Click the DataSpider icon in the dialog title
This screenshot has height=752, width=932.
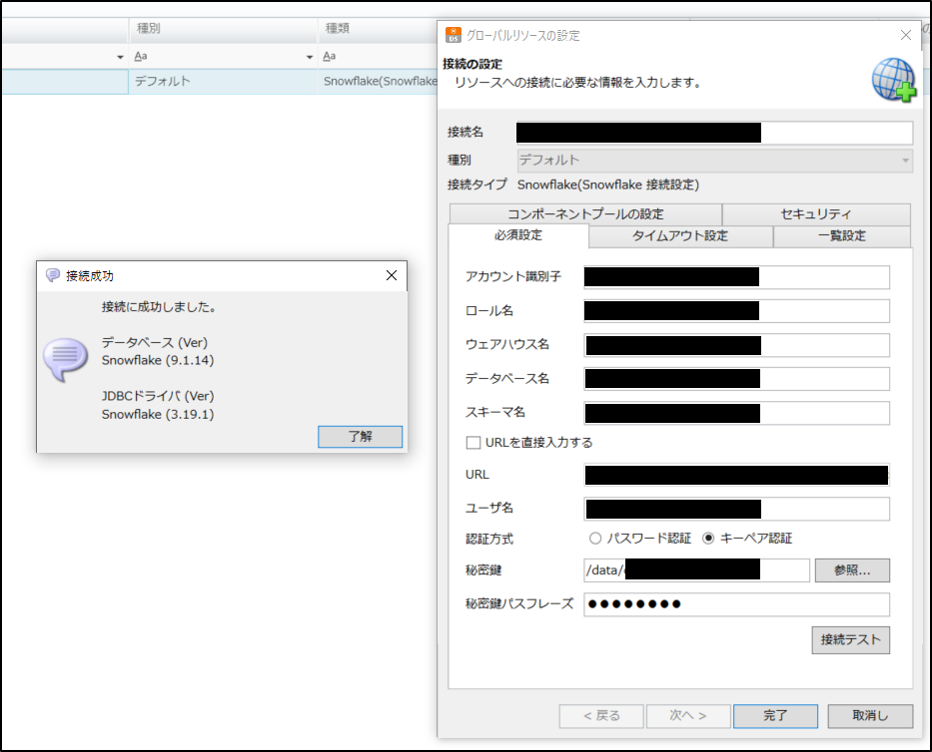tap(454, 35)
